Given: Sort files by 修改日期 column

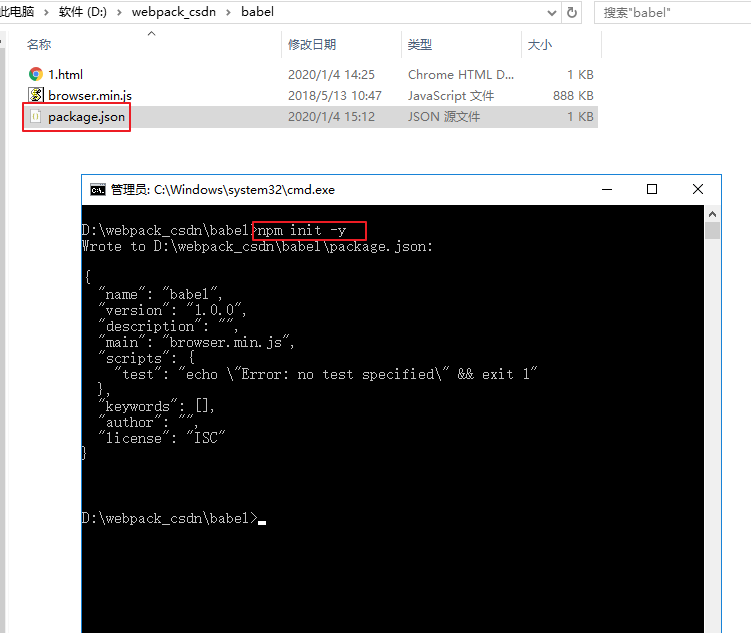Looking at the screenshot, I should tap(312, 45).
